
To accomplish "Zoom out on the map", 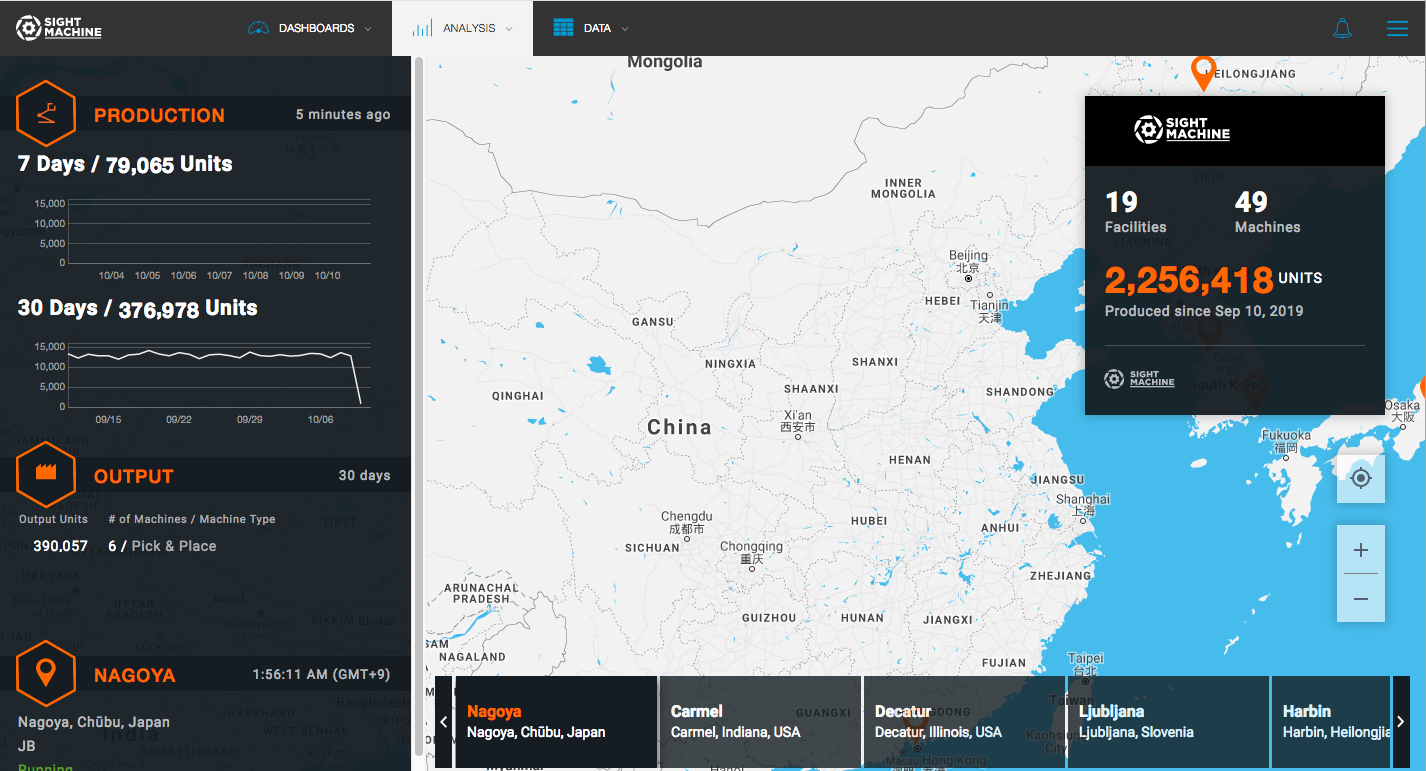I will tap(1361, 598).
